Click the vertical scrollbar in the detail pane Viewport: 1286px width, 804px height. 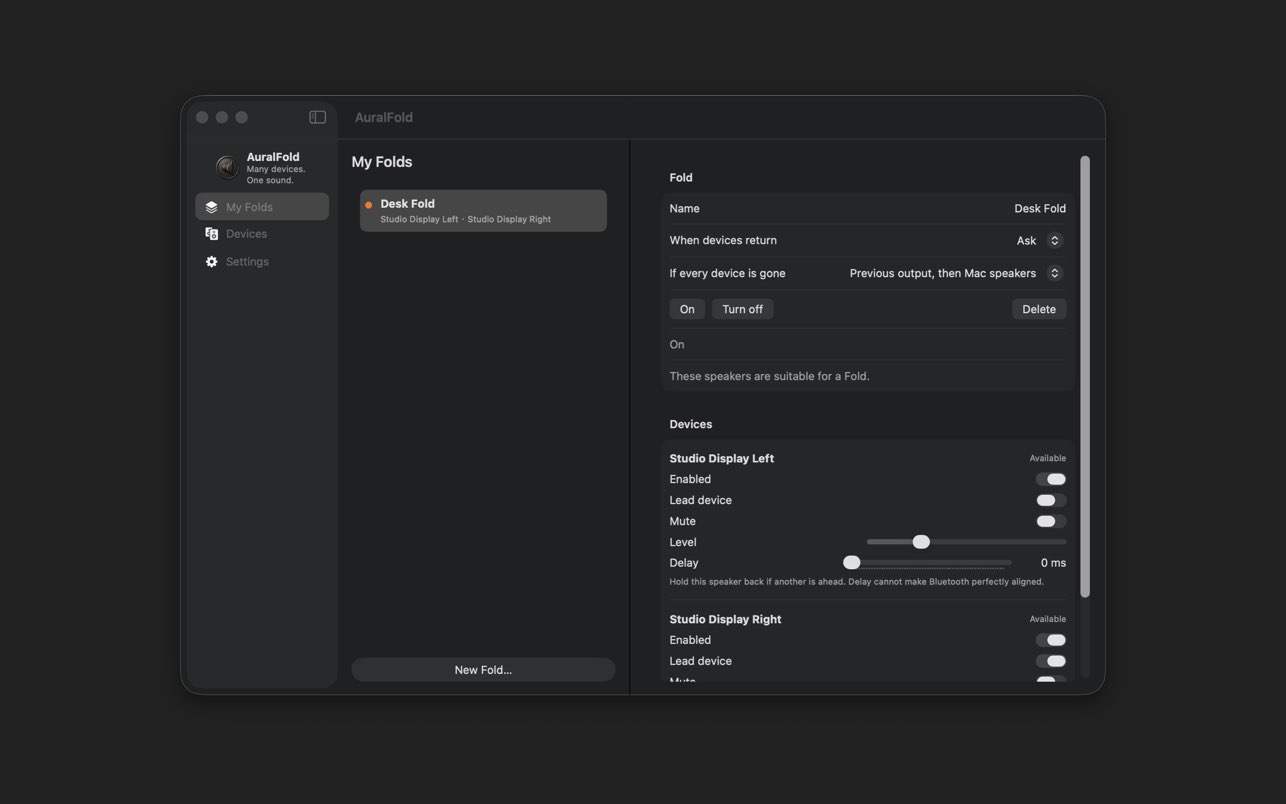1085,377
